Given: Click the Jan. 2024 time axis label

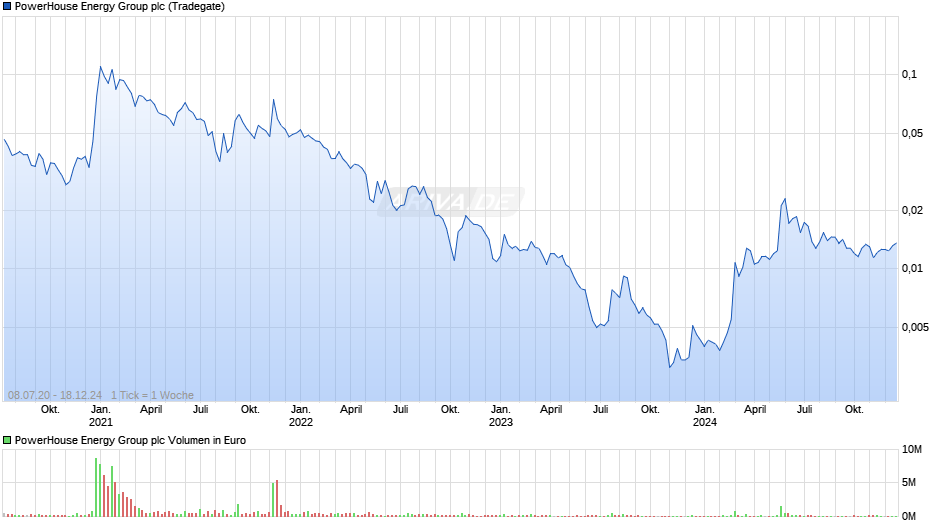Looking at the screenshot, I should pos(704,415).
